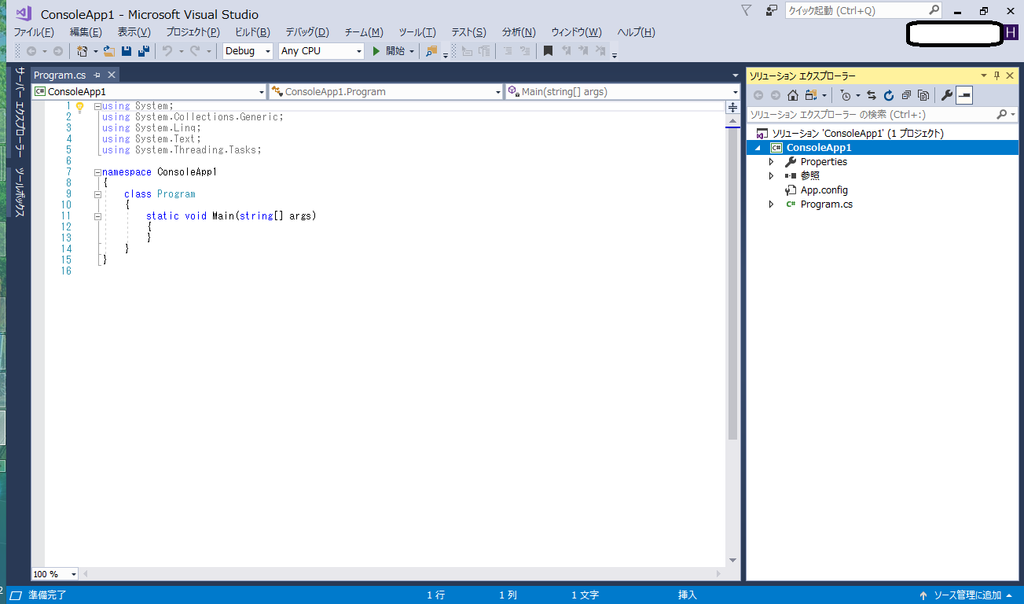The image size is (1024, 604).
Task: Click the editor horizontal scroll right arrow
Action: click(718, 574)
